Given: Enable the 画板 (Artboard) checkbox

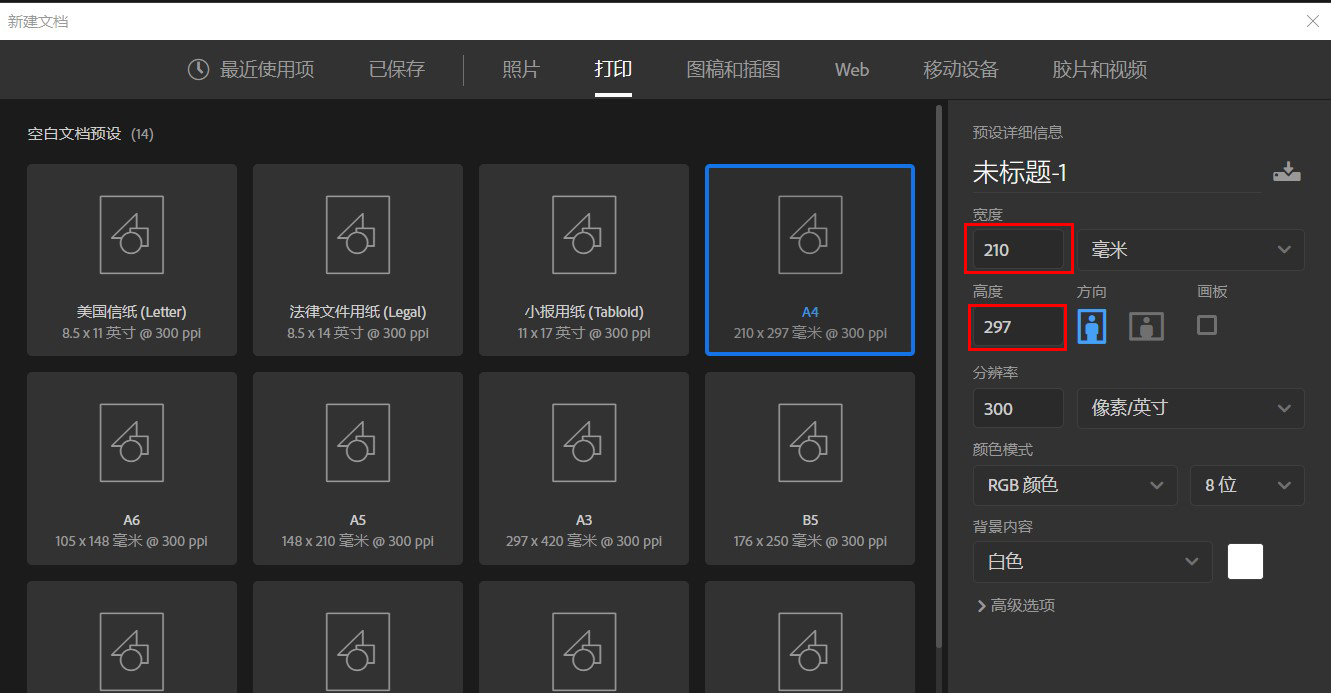Looking at the screenshot, I should 1206,325.
